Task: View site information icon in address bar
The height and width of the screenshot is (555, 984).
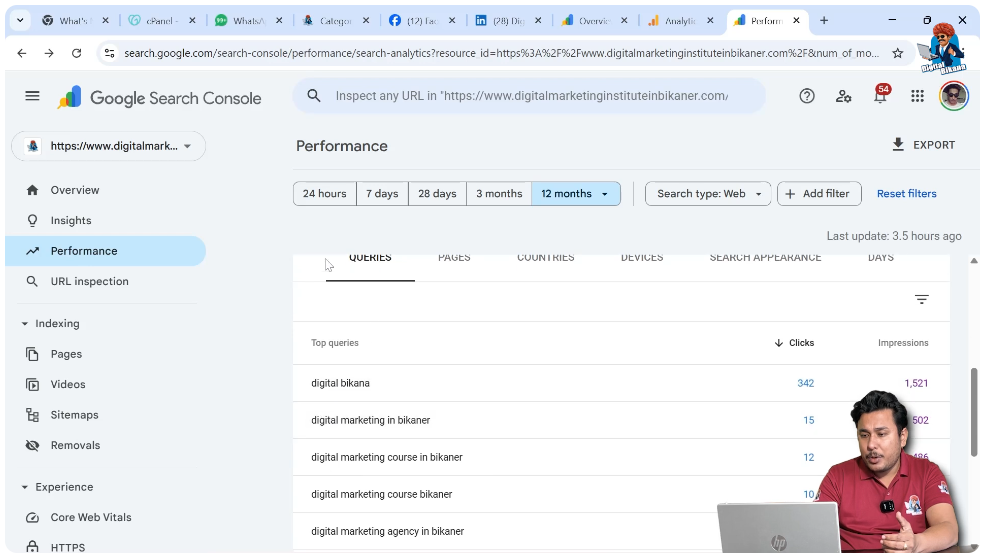Action: (x=110, y=53)
